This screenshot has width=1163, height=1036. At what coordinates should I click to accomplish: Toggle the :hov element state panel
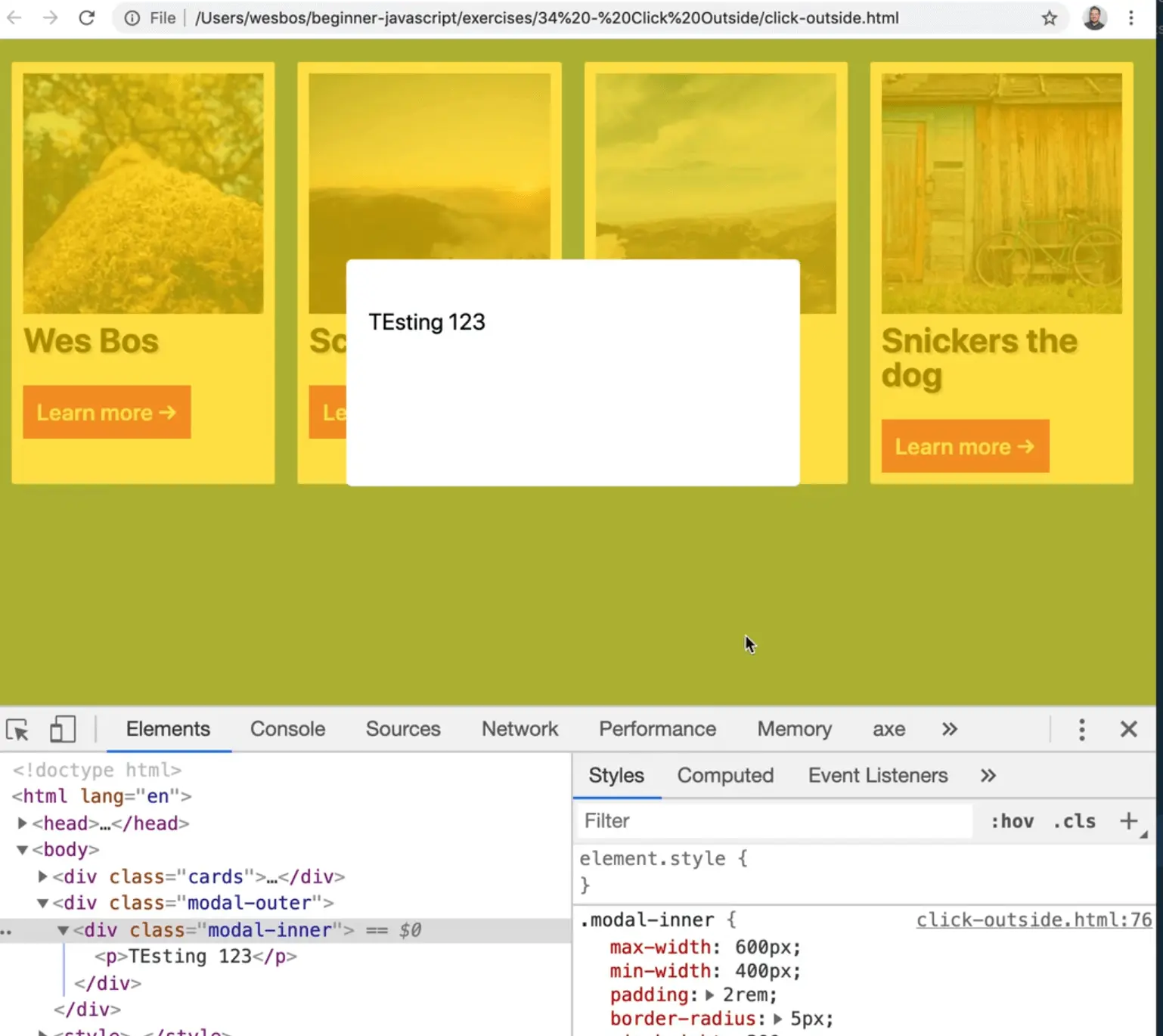[1012, 821]
